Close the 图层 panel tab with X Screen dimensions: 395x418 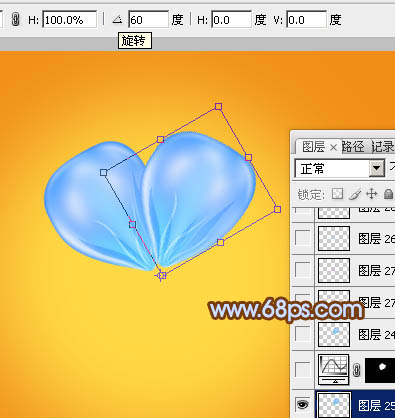pyautogui.click(x=333, y=147)
